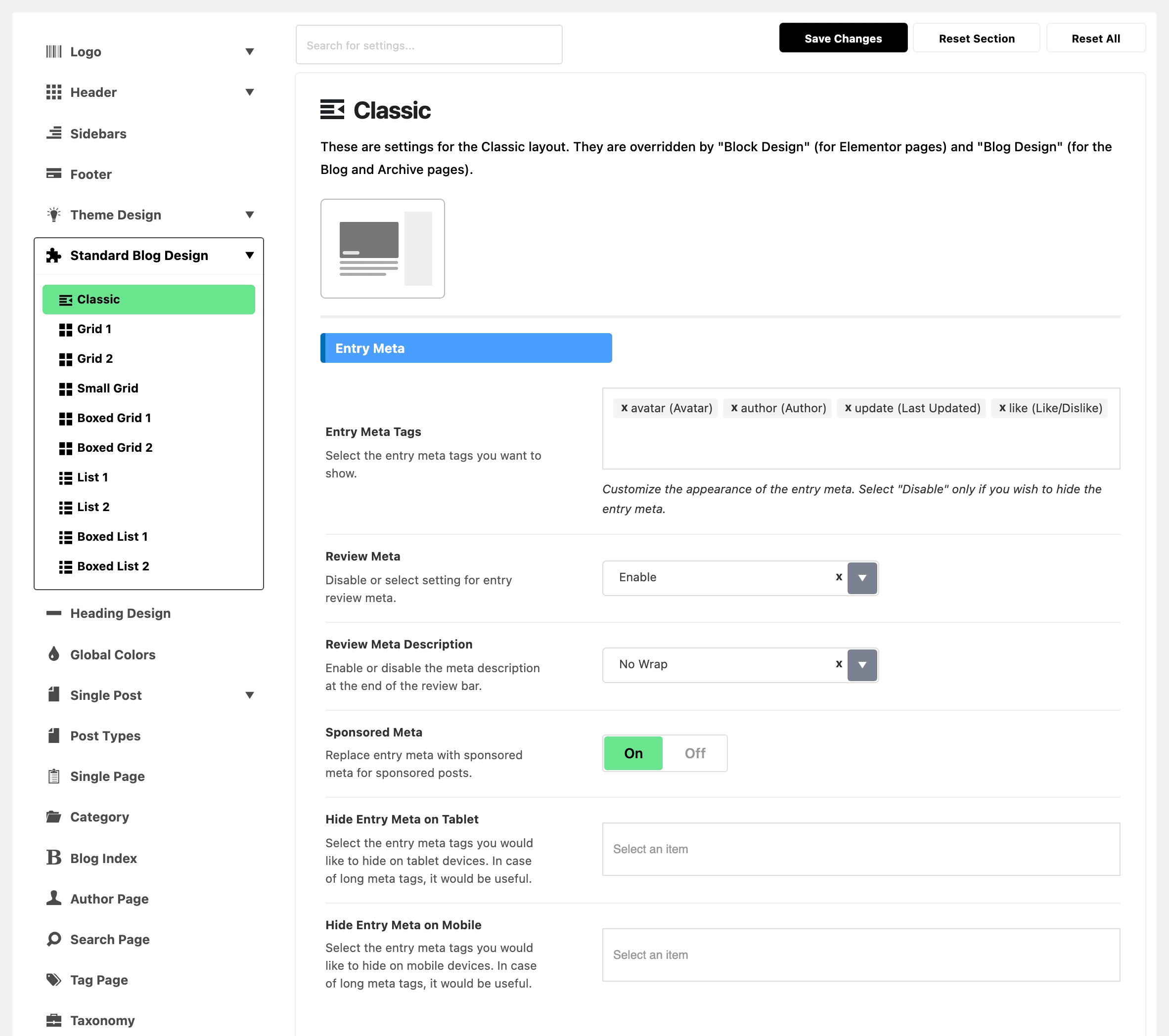Click the Author Page person icon
Viewport: 1169px width, 1036px height.
(54, 898)
